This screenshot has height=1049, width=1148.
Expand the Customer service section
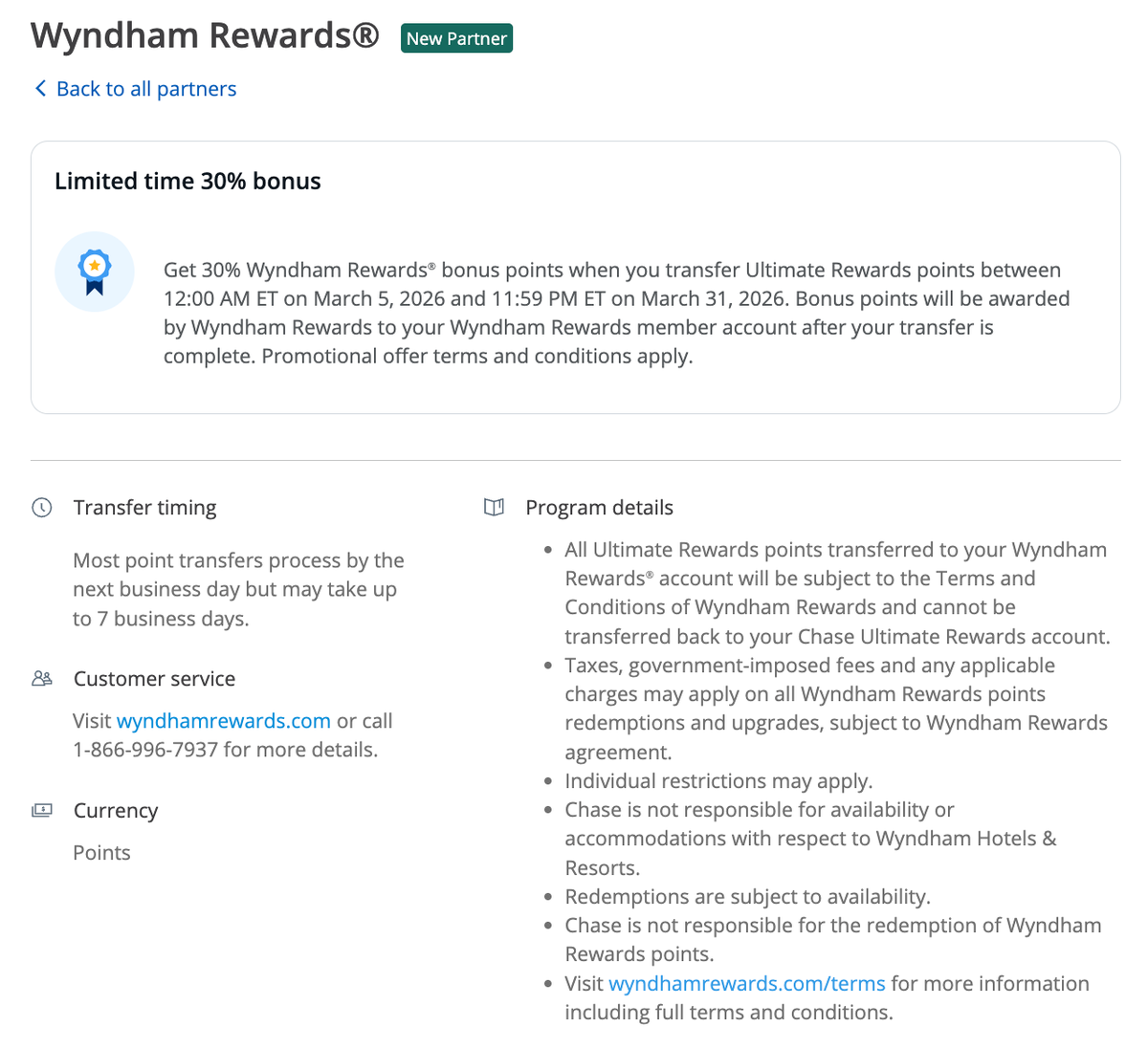click(154, 678)
